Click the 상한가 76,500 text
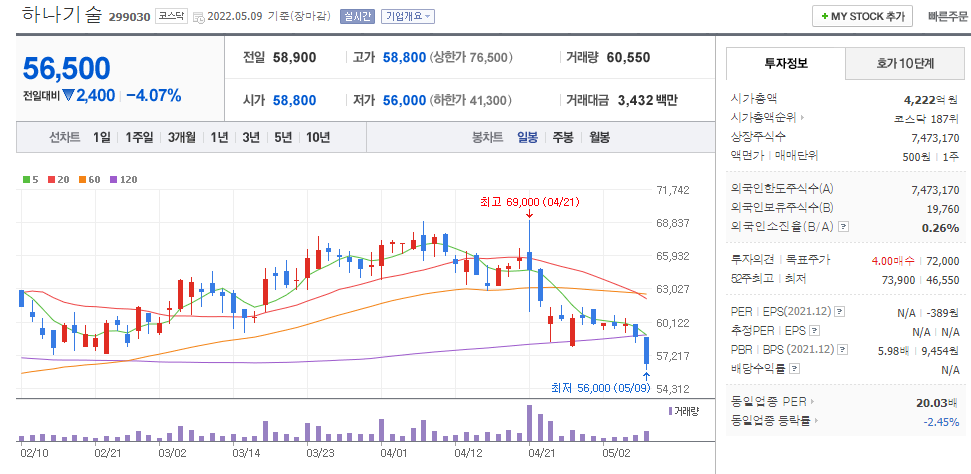971x474 pixels. pos(471,58)
